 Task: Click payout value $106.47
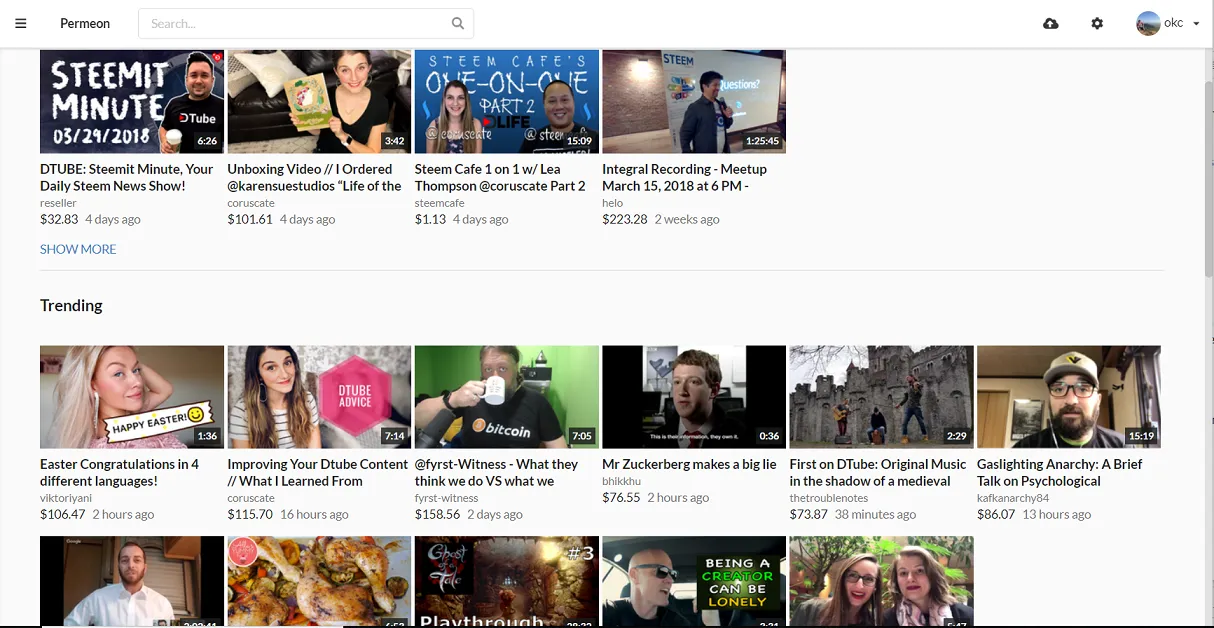click(63, 514)
